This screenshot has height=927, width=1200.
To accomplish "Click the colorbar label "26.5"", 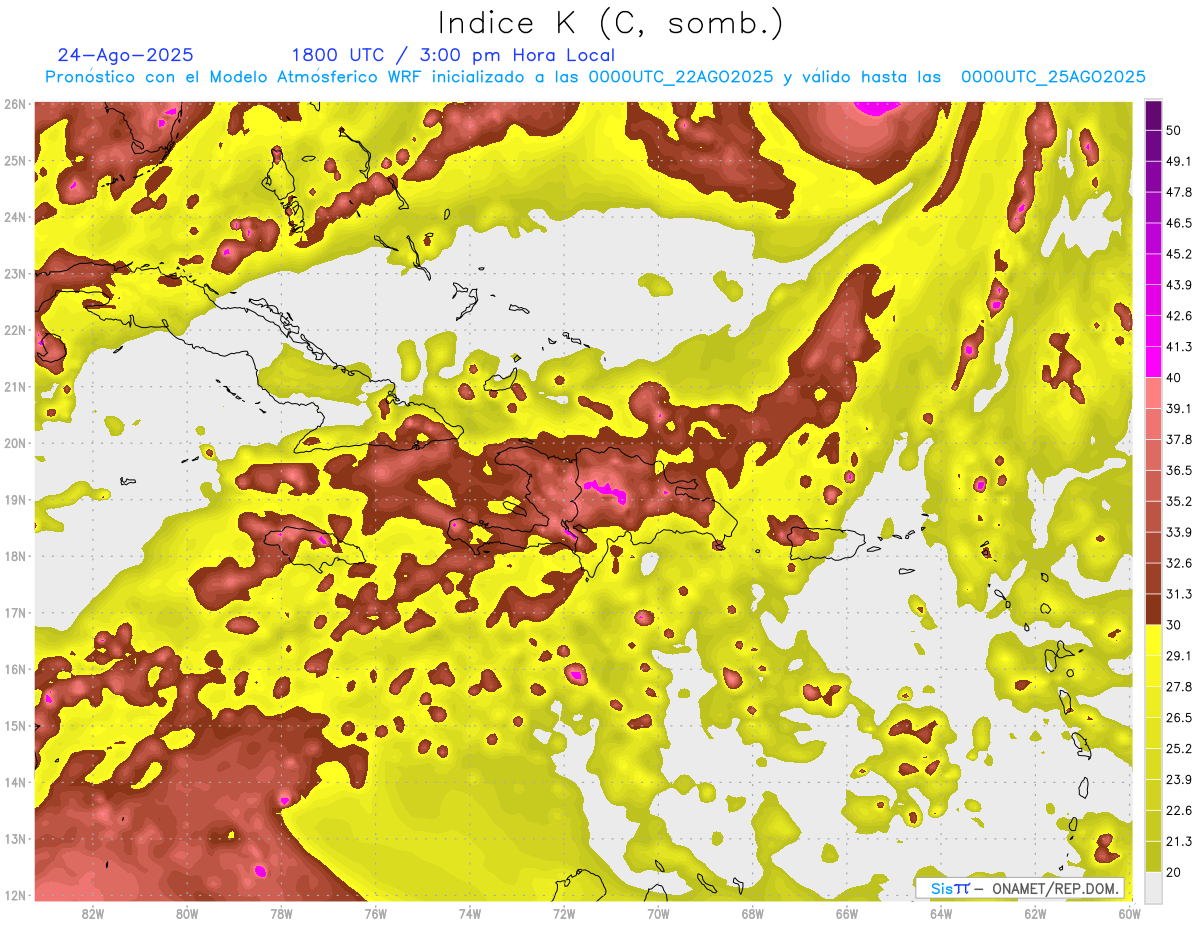I will pos(1178,717).
